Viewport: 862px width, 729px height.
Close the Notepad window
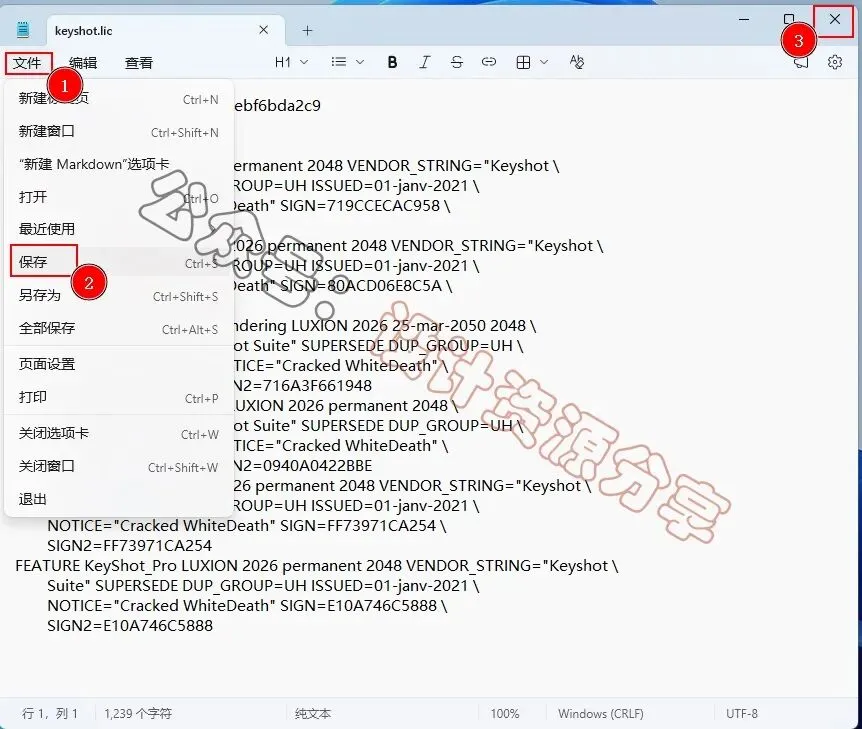(x=835, y=19)
